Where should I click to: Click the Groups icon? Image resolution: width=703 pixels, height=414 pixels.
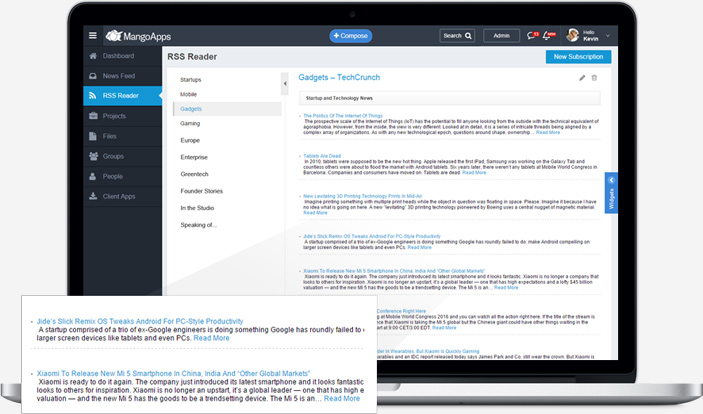[93, 156]
